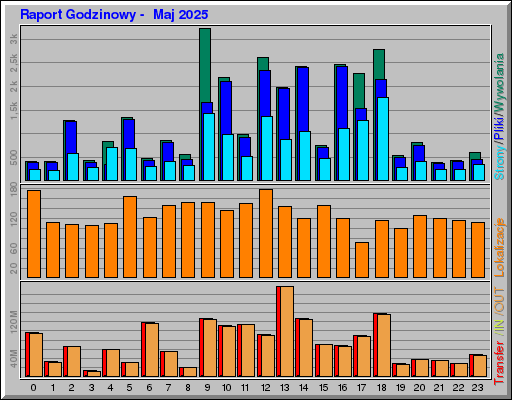This screenshot has height=400, width=512.
Task: Click the red "Transfer" legend label
Action: point(499,363)
